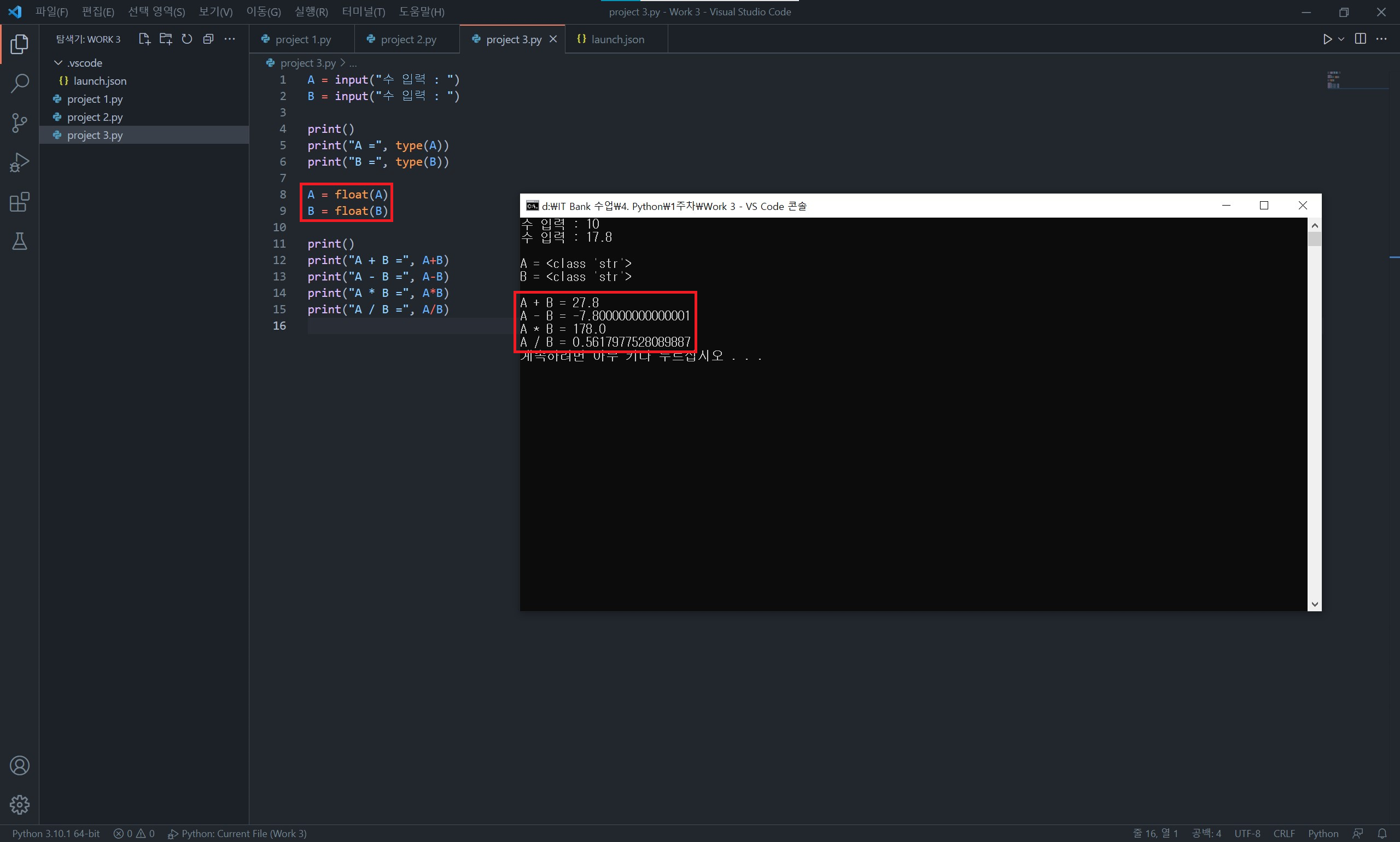This screenshot has height=842, width=1400.
Task: Open the run button dropdown arrow
Action: pyautogui.click(x=1341, y=39)
